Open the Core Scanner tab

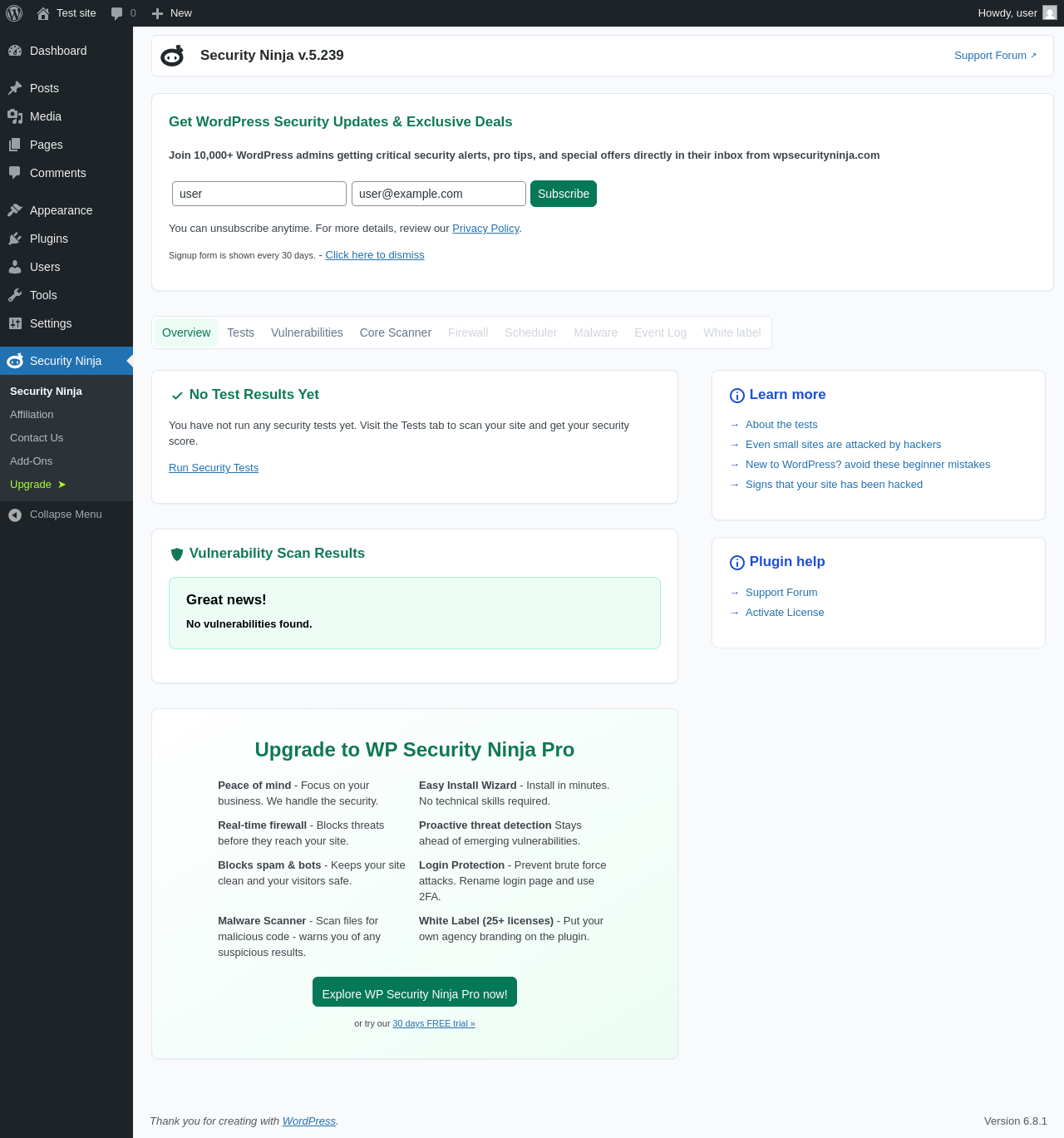coord(396,333)
